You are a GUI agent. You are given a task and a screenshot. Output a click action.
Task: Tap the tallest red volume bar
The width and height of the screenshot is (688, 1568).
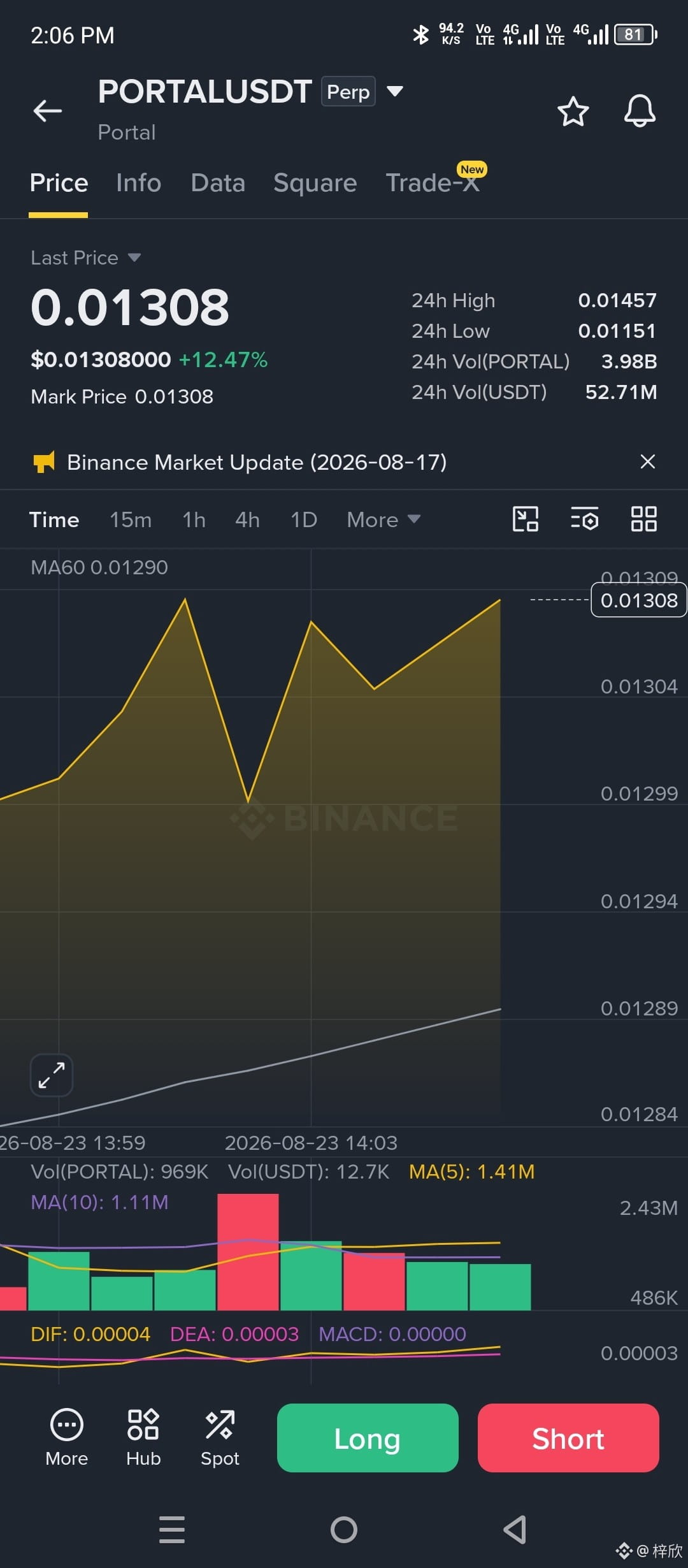pos(248,1252)
